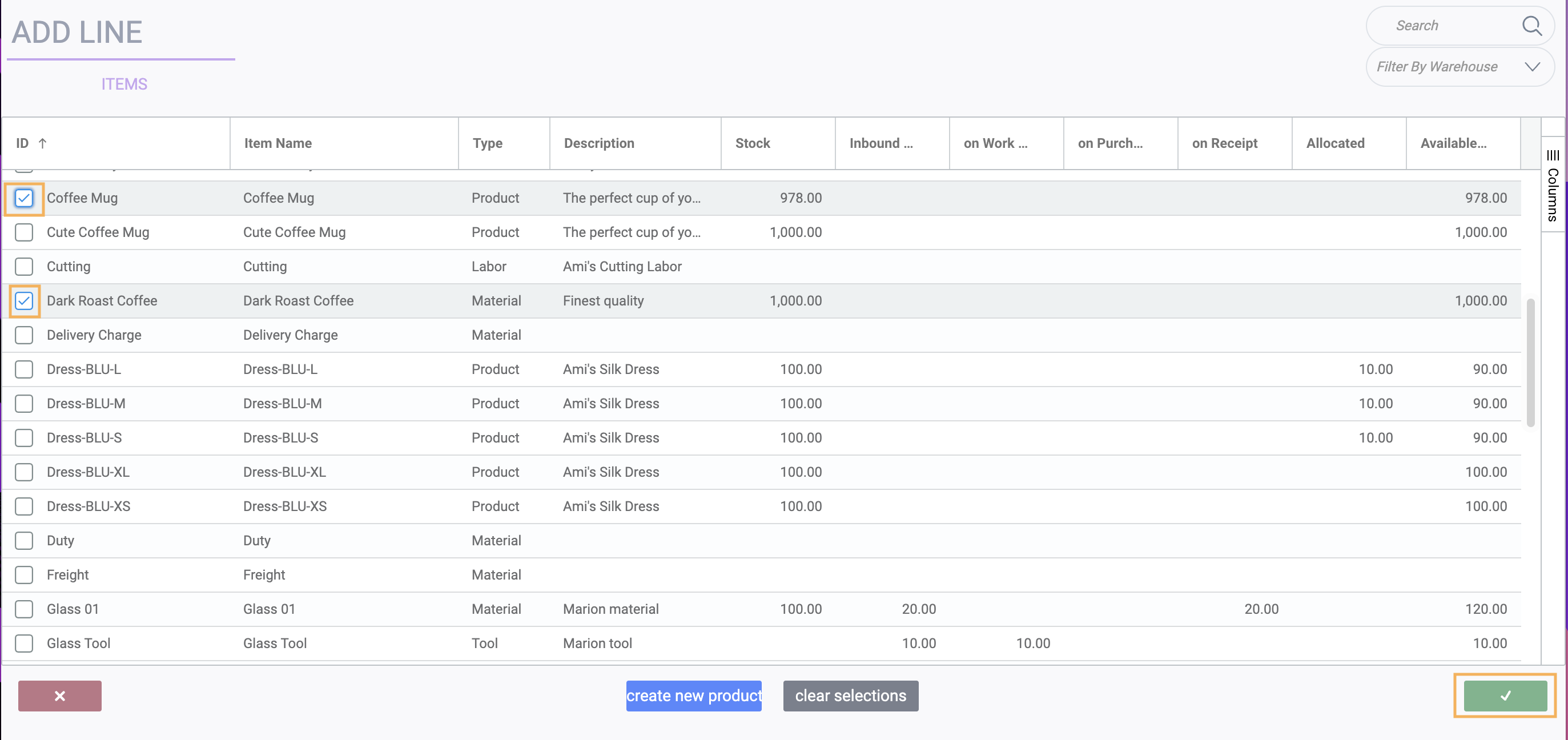1568x740 pixels.
Task: Select the Glass Tool row checkbox
Action: (24, 644)
